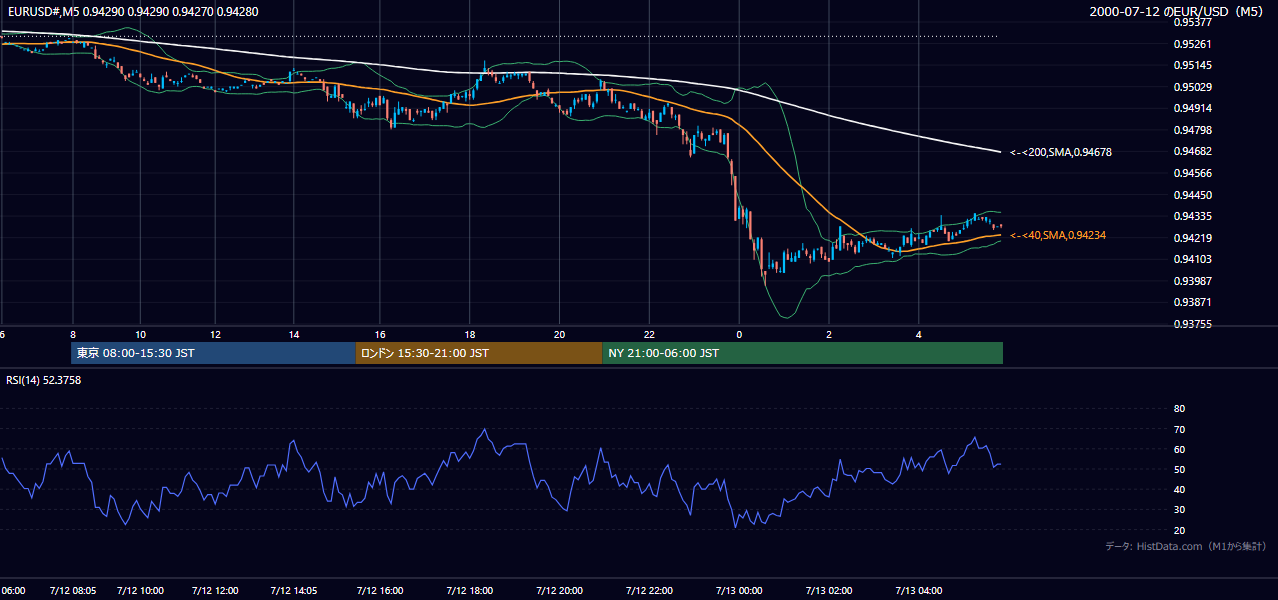The height and width of the screenshot is (600, 1278).
Task: Click the 7/12 18:00 bottom time label
Action: click(x=470, y=591)
